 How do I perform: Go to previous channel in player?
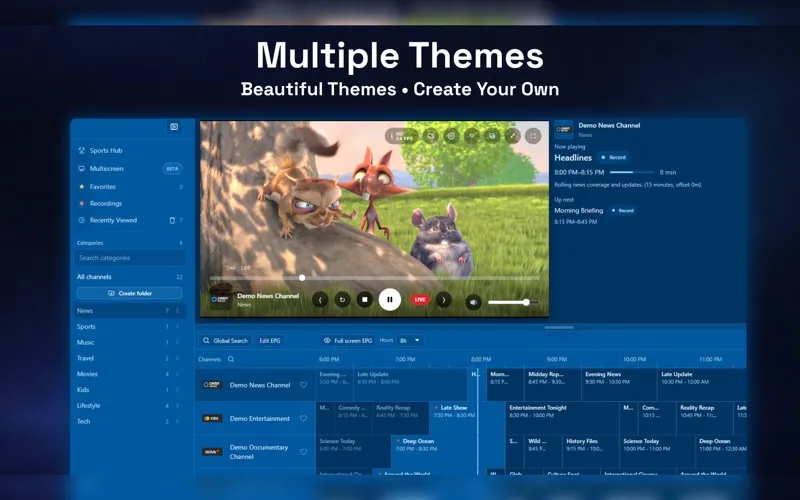coord(320,300)
